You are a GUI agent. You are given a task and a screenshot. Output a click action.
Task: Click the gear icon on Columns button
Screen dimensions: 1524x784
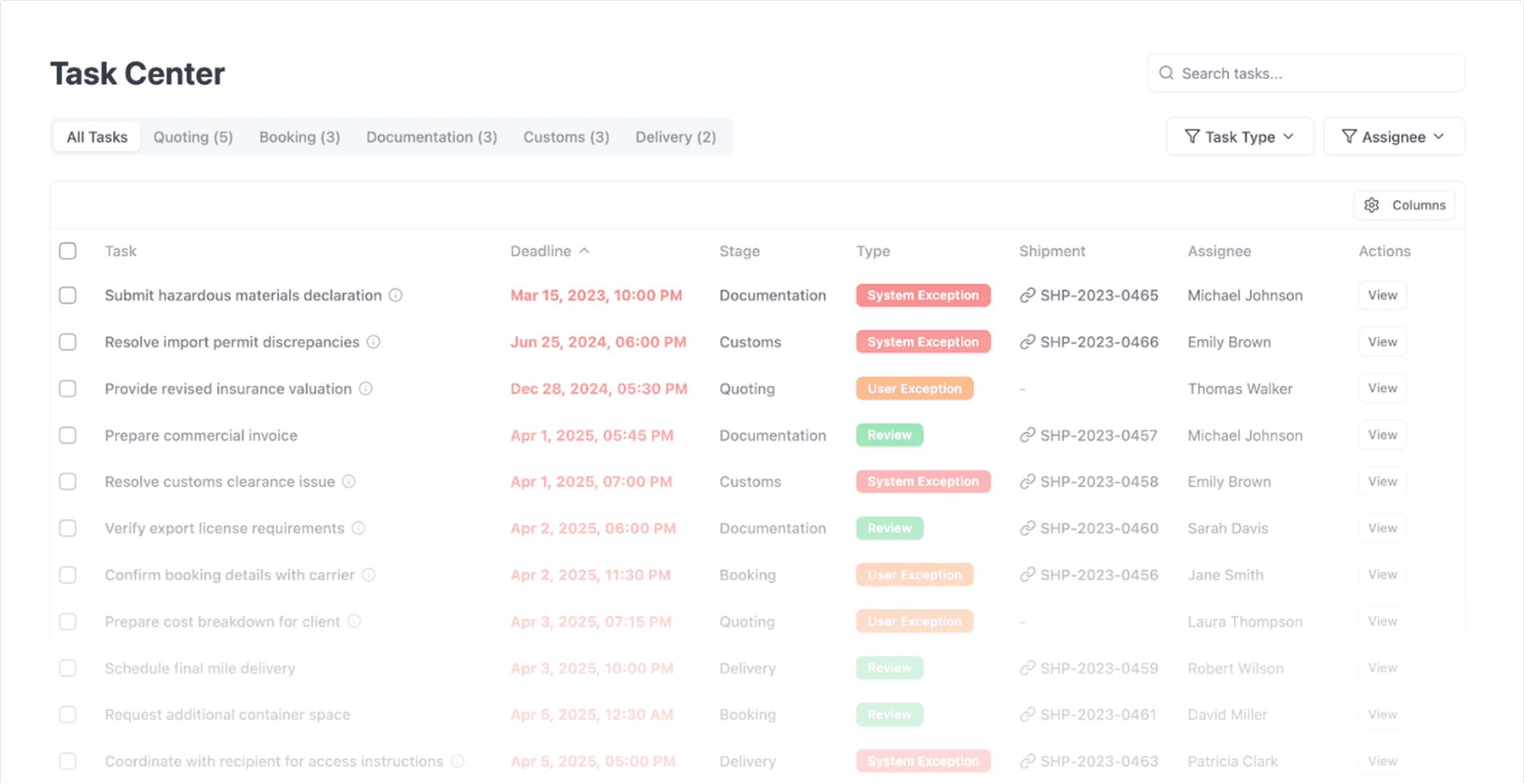[1371, 205]
